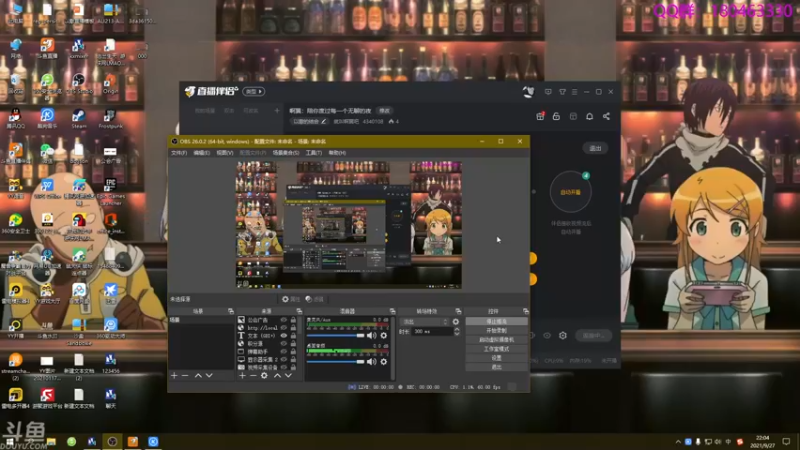
Task: Move scene down in Scenes panel
Action: (x=209, y=376)
